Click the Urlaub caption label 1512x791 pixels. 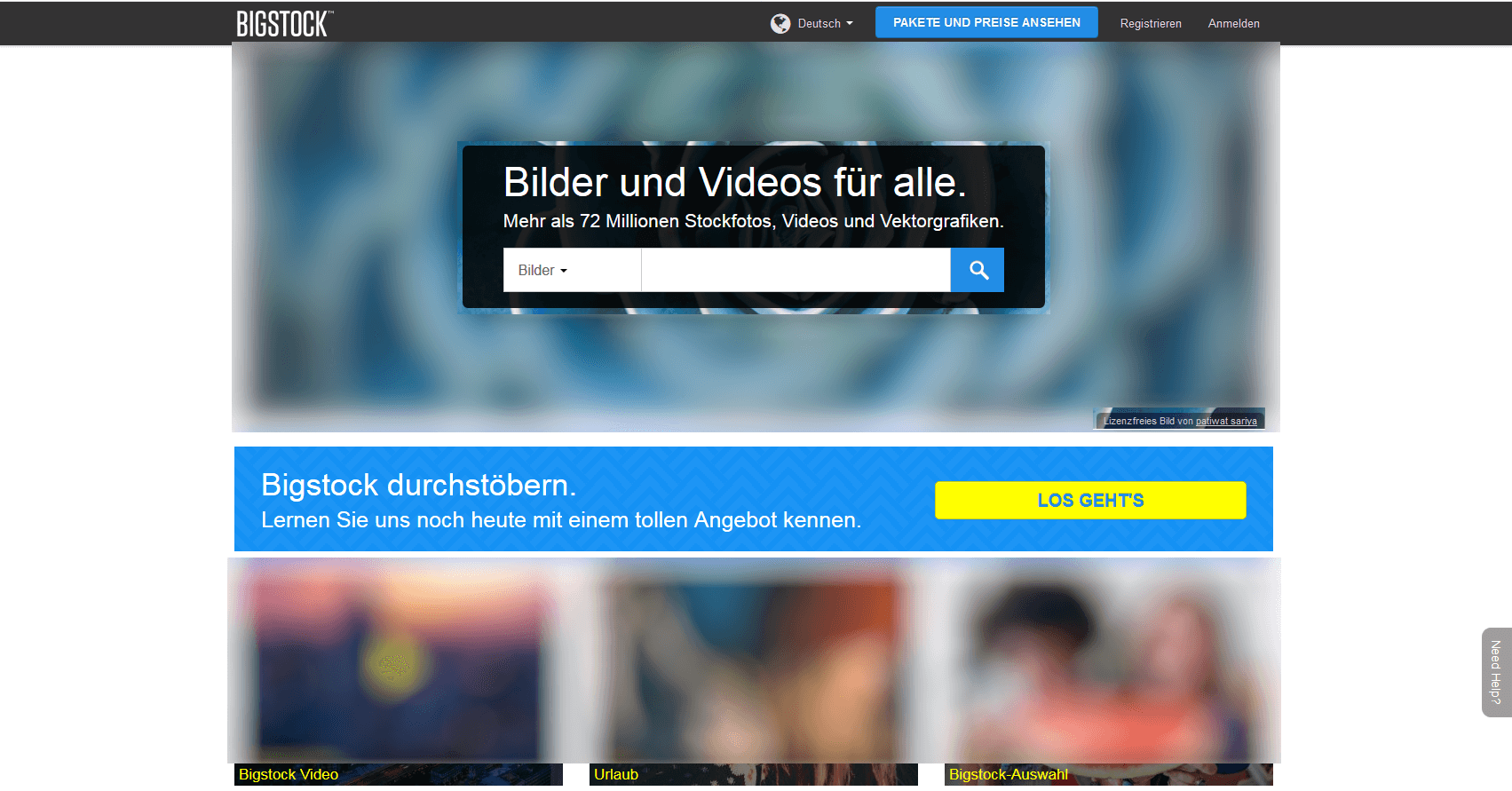[616, 774]
